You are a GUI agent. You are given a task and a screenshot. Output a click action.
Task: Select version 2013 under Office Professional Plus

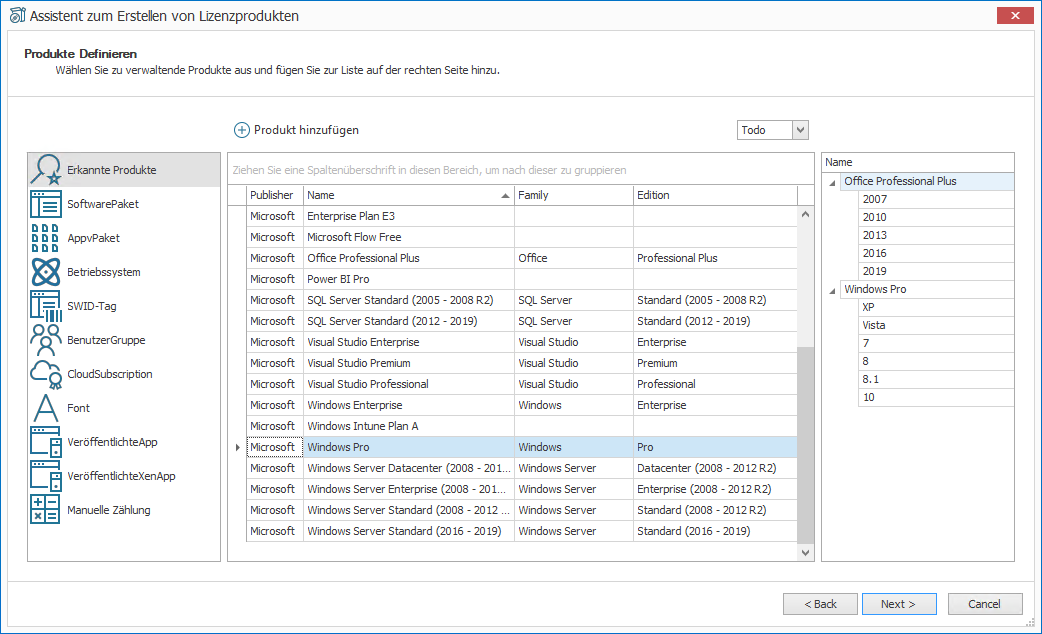[x=936, y=235]
